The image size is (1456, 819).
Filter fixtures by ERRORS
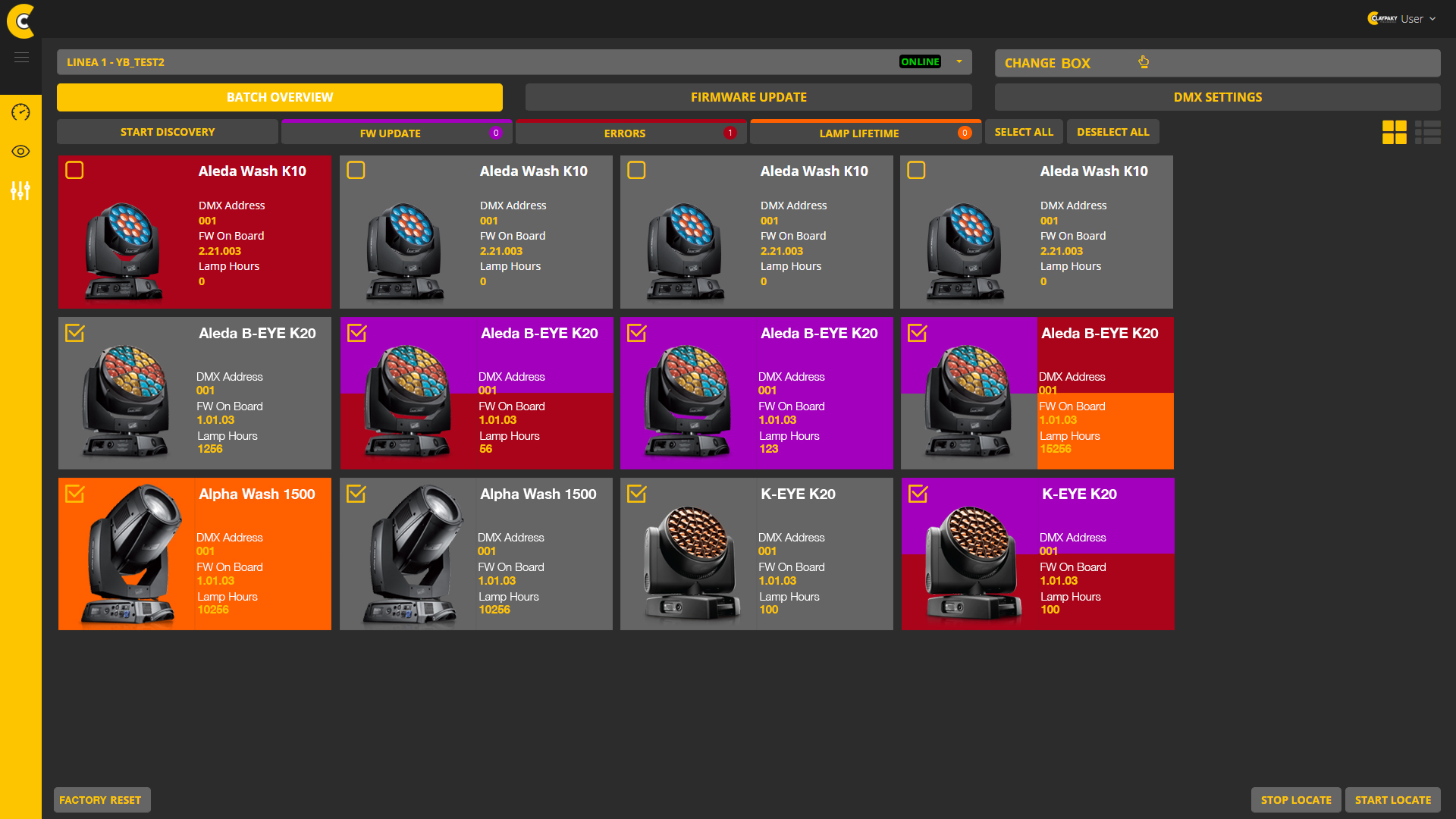pyautogui.click(x=625, y=132)
